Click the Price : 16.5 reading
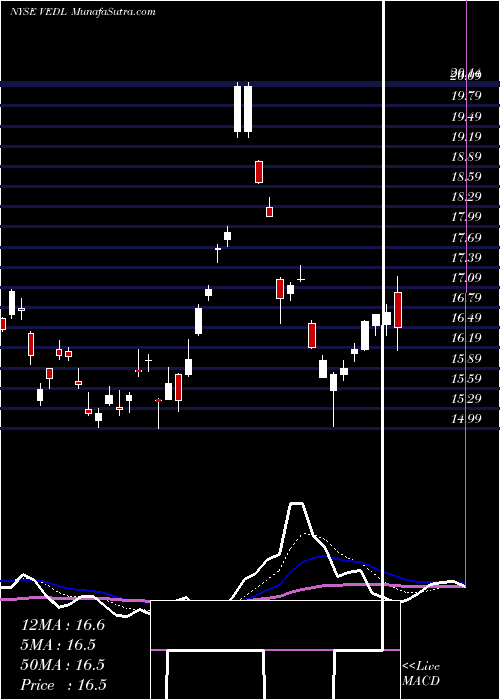Screen dimensions: 500x700 [64, 685]
